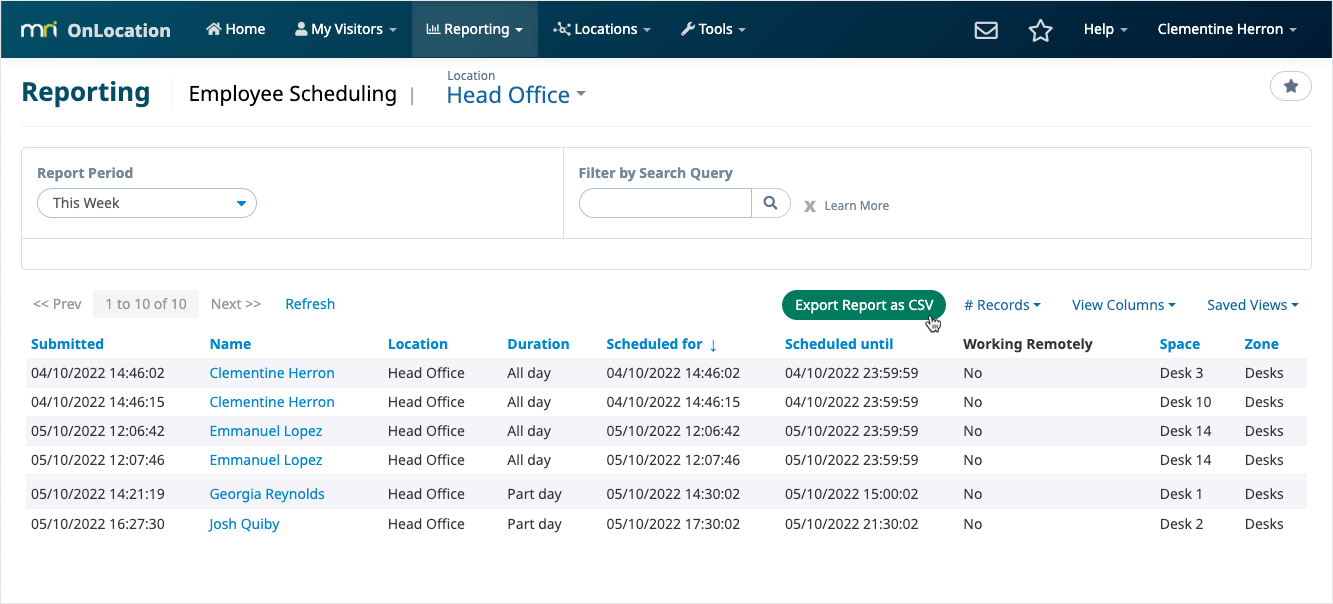This screenshot has height=604, width=1333.
Task: Open the Saved Views dropdown
Action: point(1251,305)
